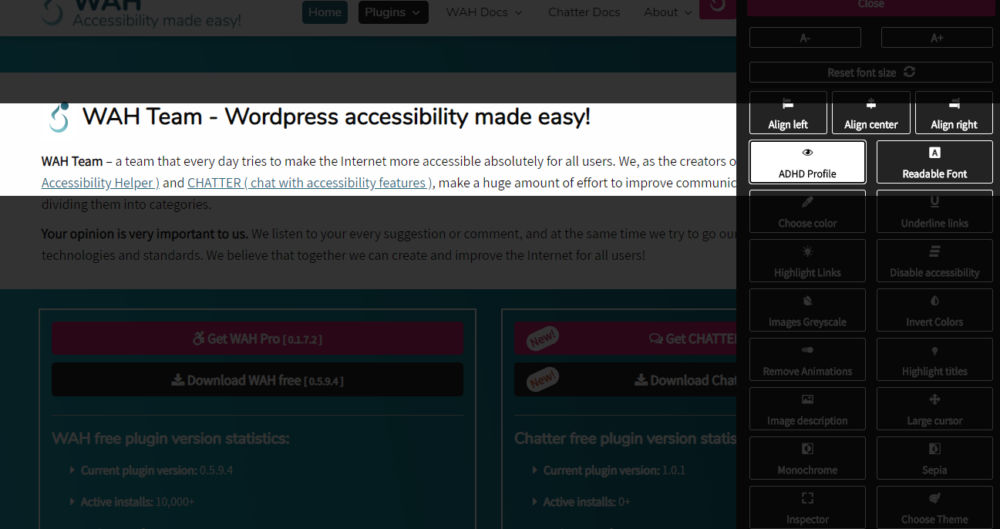
Task: Click 'Active installs: 0+' text
Action: point(586,502)
